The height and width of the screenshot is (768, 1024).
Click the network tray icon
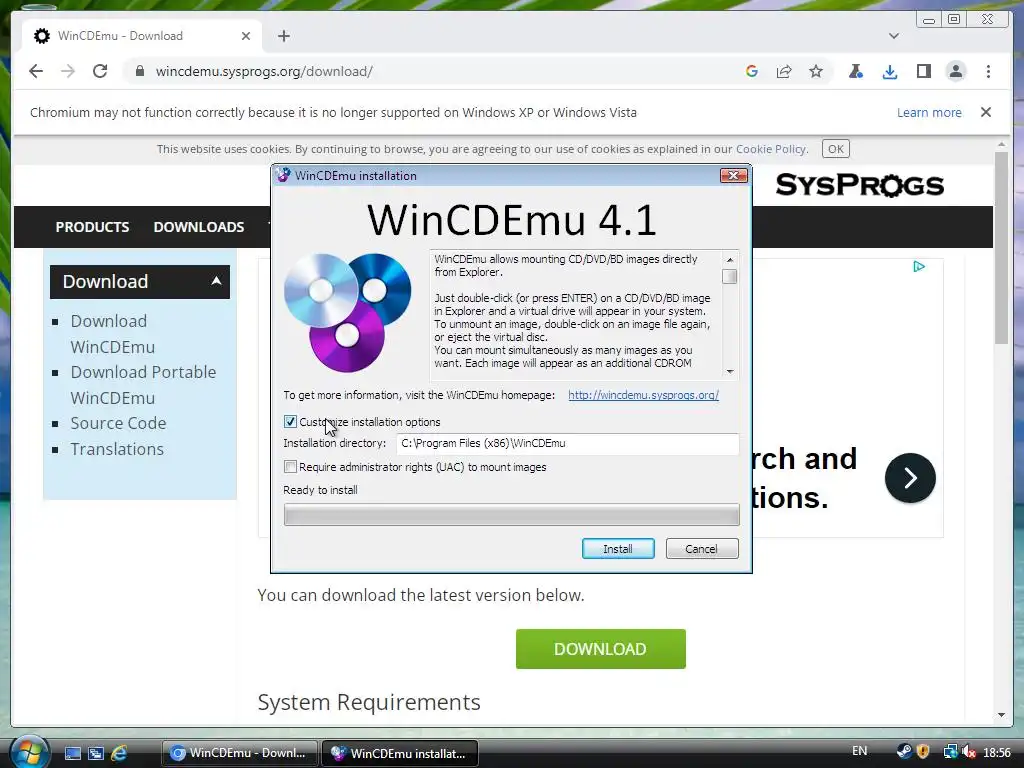[x=950, y=752]
